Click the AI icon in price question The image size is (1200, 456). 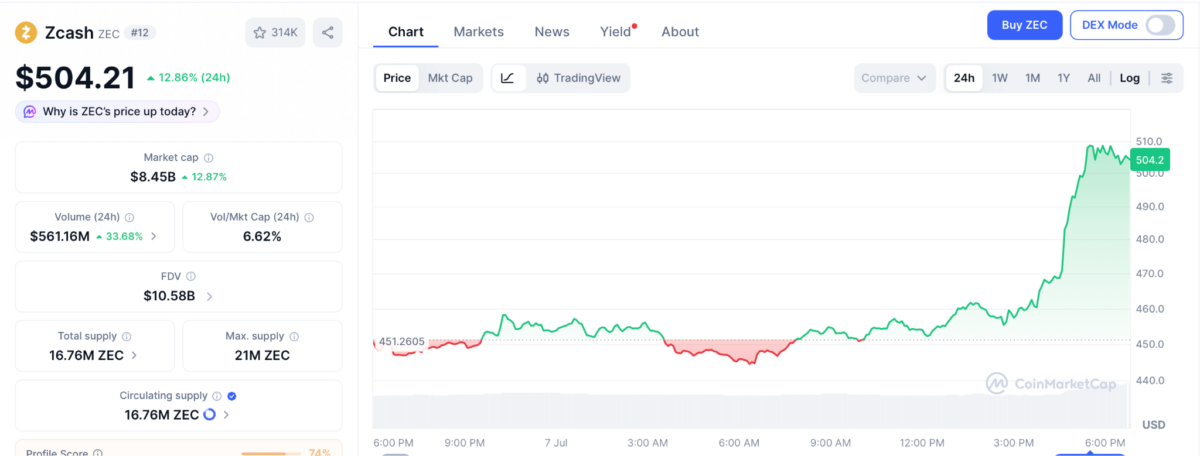tap(30, 111)
